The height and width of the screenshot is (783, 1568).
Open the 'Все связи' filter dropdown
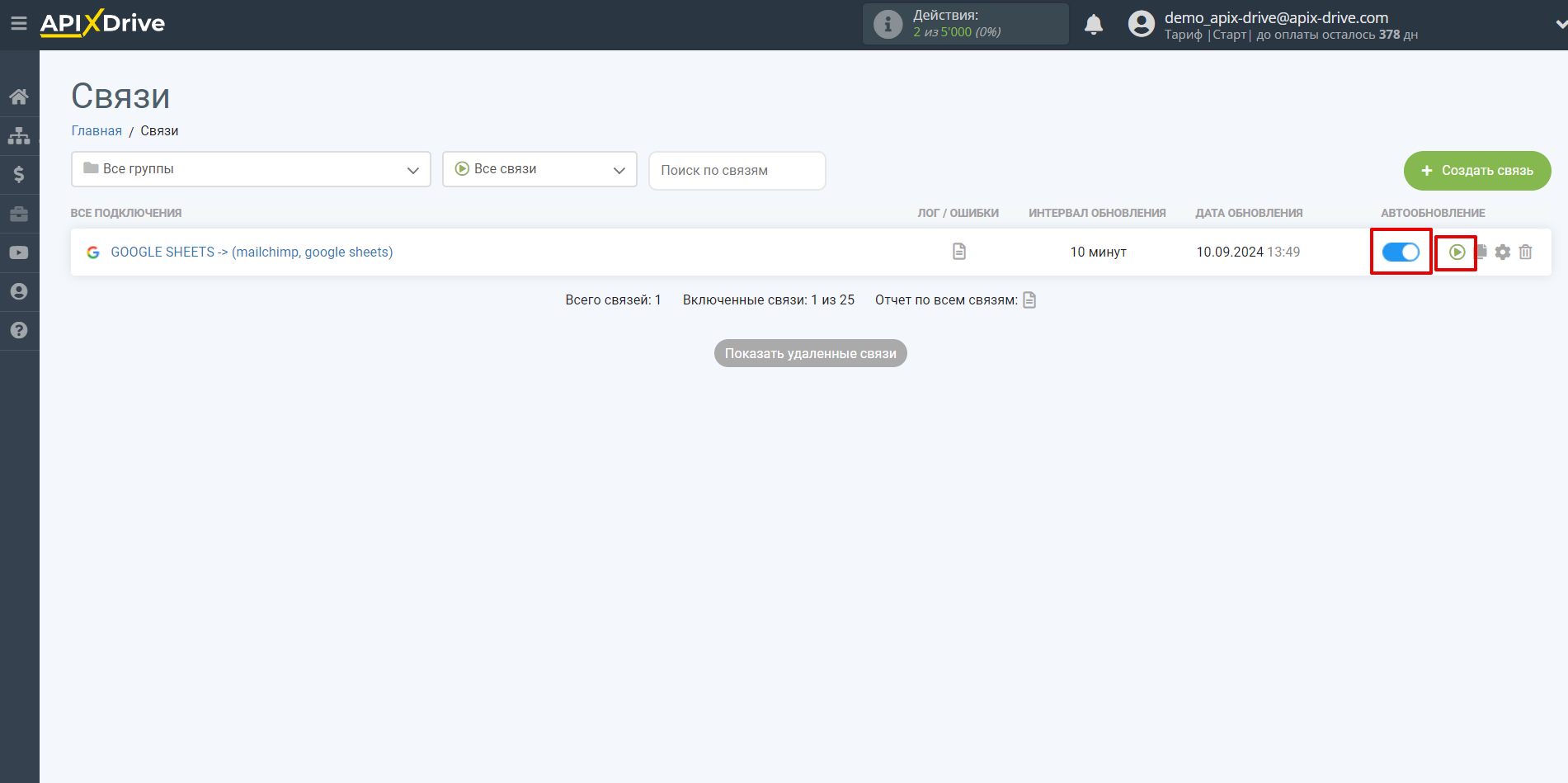(x=539, y=169)
